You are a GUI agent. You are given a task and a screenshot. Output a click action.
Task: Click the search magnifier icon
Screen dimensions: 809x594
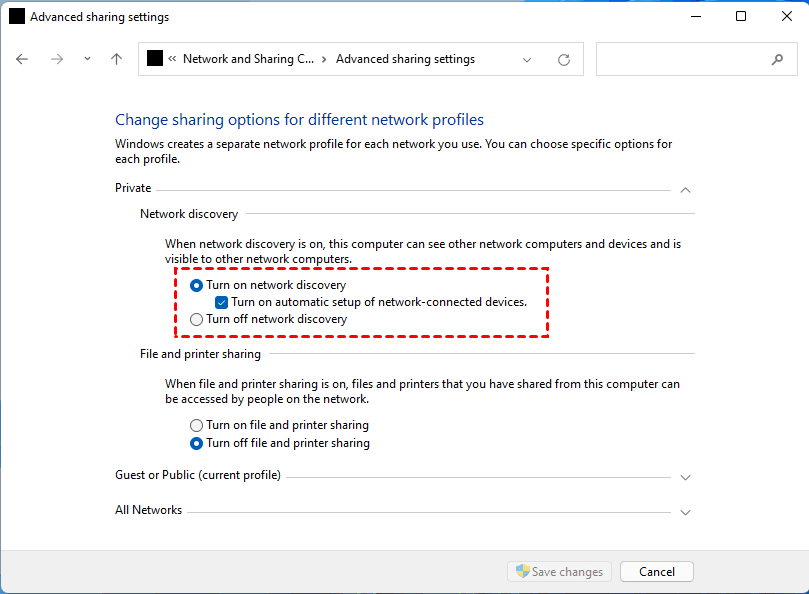point(777,60)
